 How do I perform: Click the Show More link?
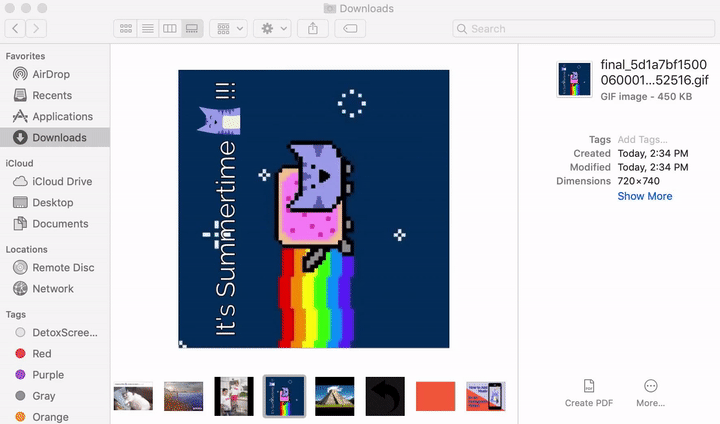click(x=644, y=197)
